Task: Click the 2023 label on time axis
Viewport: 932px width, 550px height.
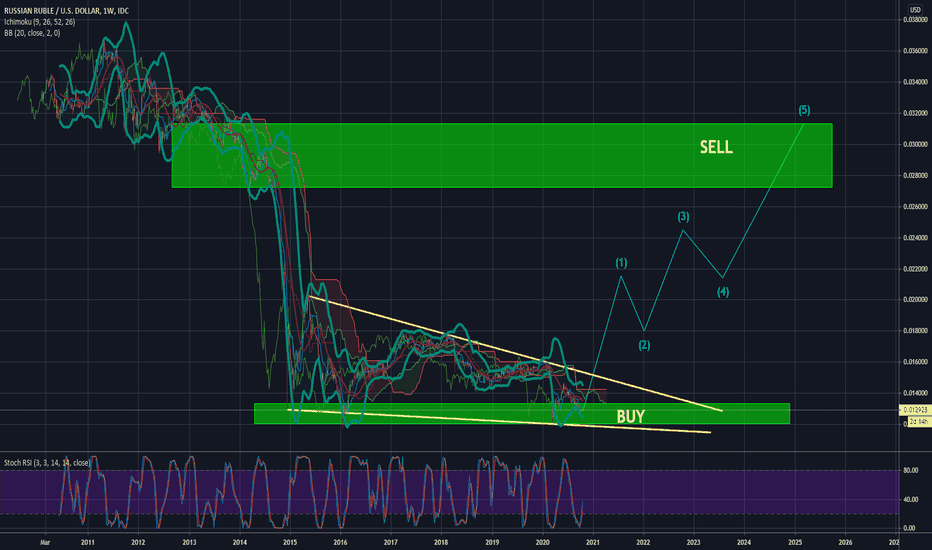Action: 693,542
